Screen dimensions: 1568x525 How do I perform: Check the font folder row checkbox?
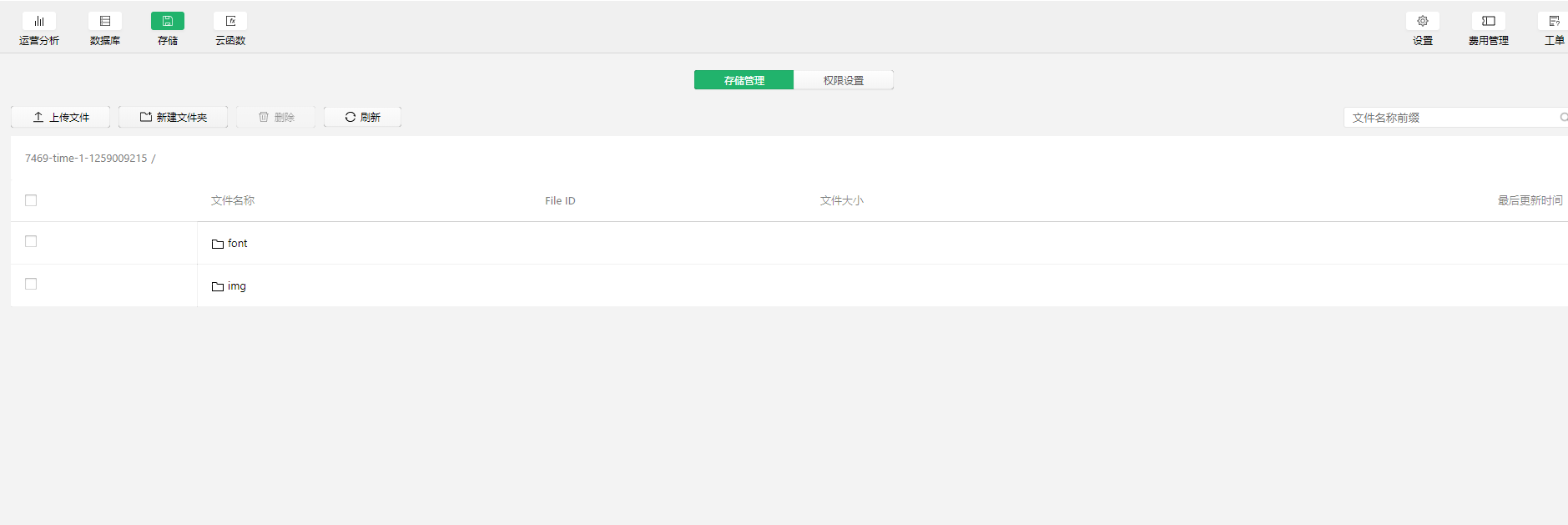click(x=31, y=241)
